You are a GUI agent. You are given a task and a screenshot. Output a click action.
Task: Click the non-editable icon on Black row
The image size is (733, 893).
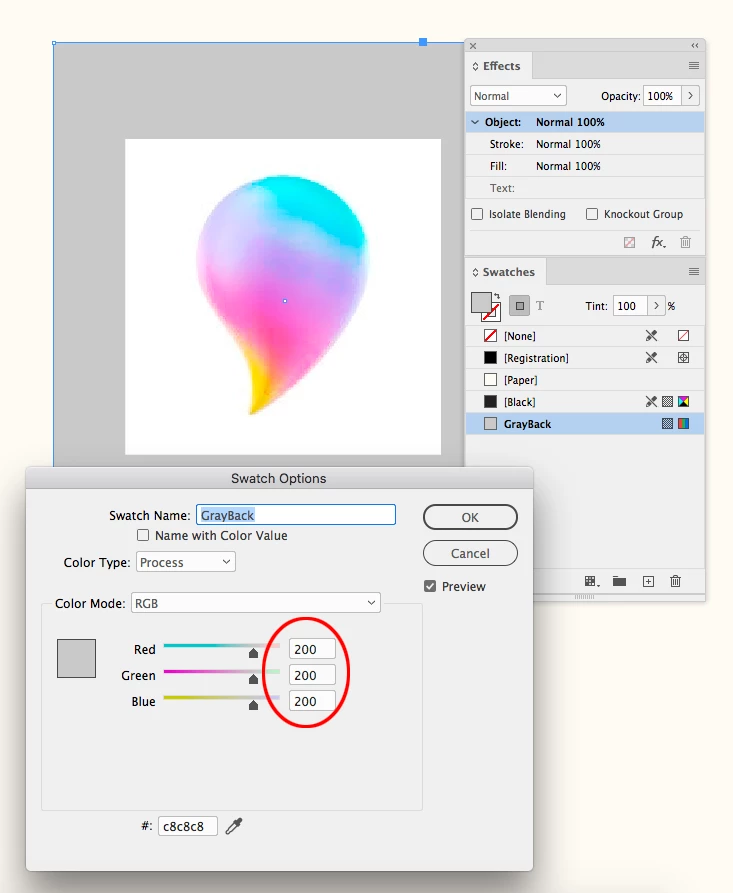click(x=651, y=402)
